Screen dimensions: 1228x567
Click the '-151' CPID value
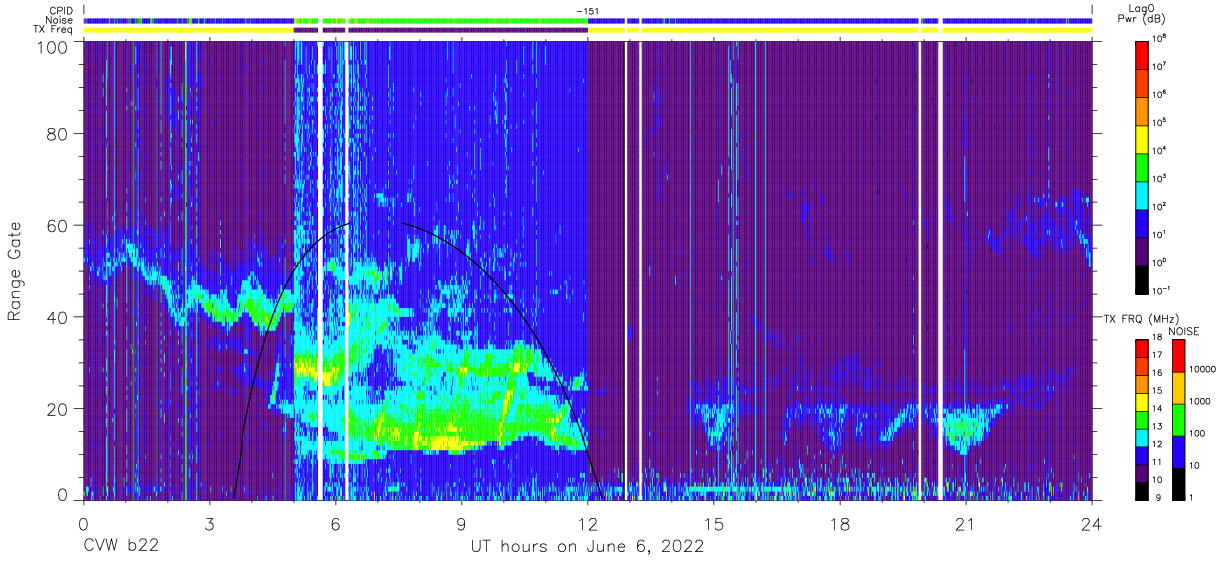tap(588, 10)
